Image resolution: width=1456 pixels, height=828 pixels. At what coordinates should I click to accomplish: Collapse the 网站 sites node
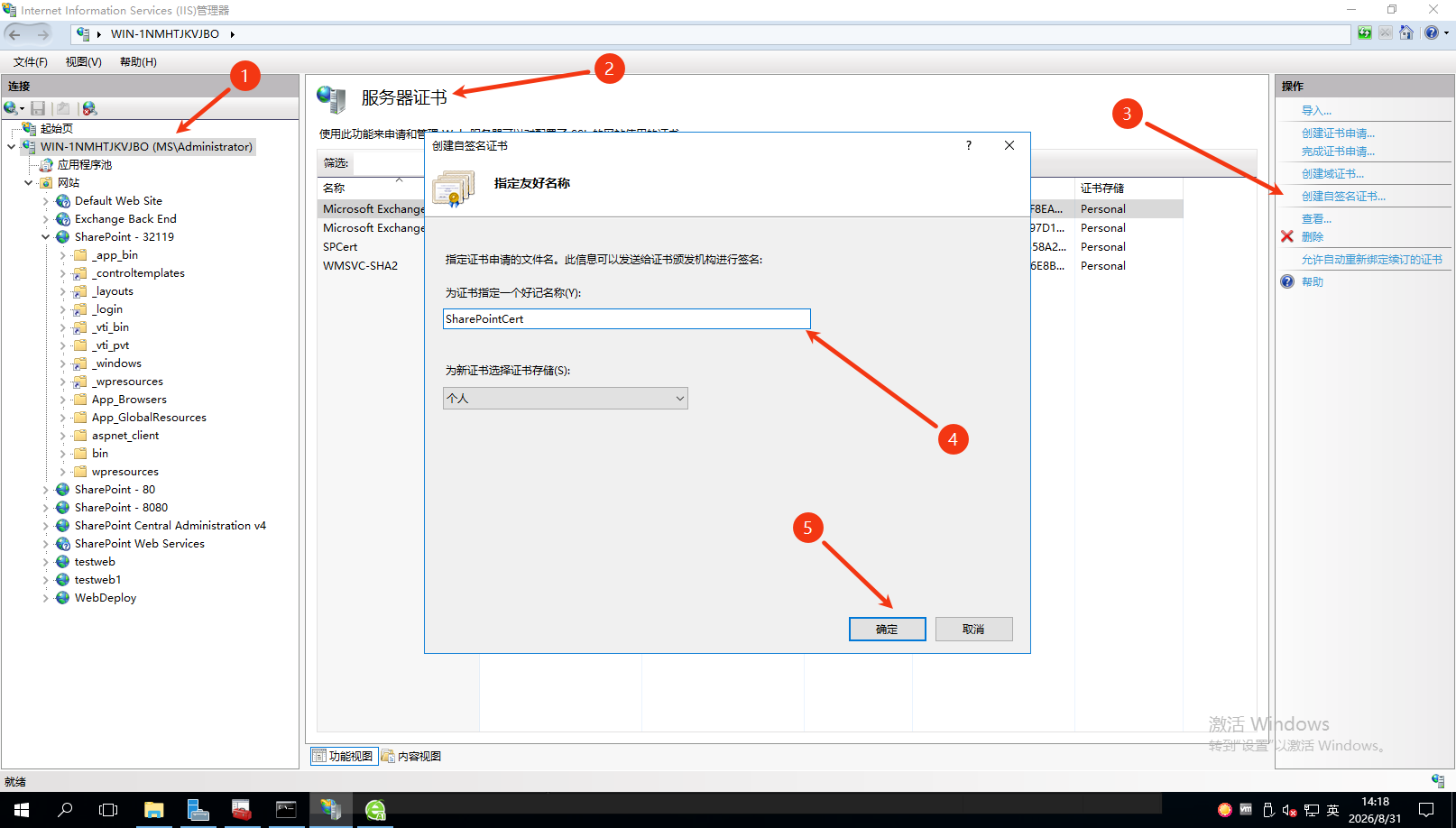click(x=29, y=183)
